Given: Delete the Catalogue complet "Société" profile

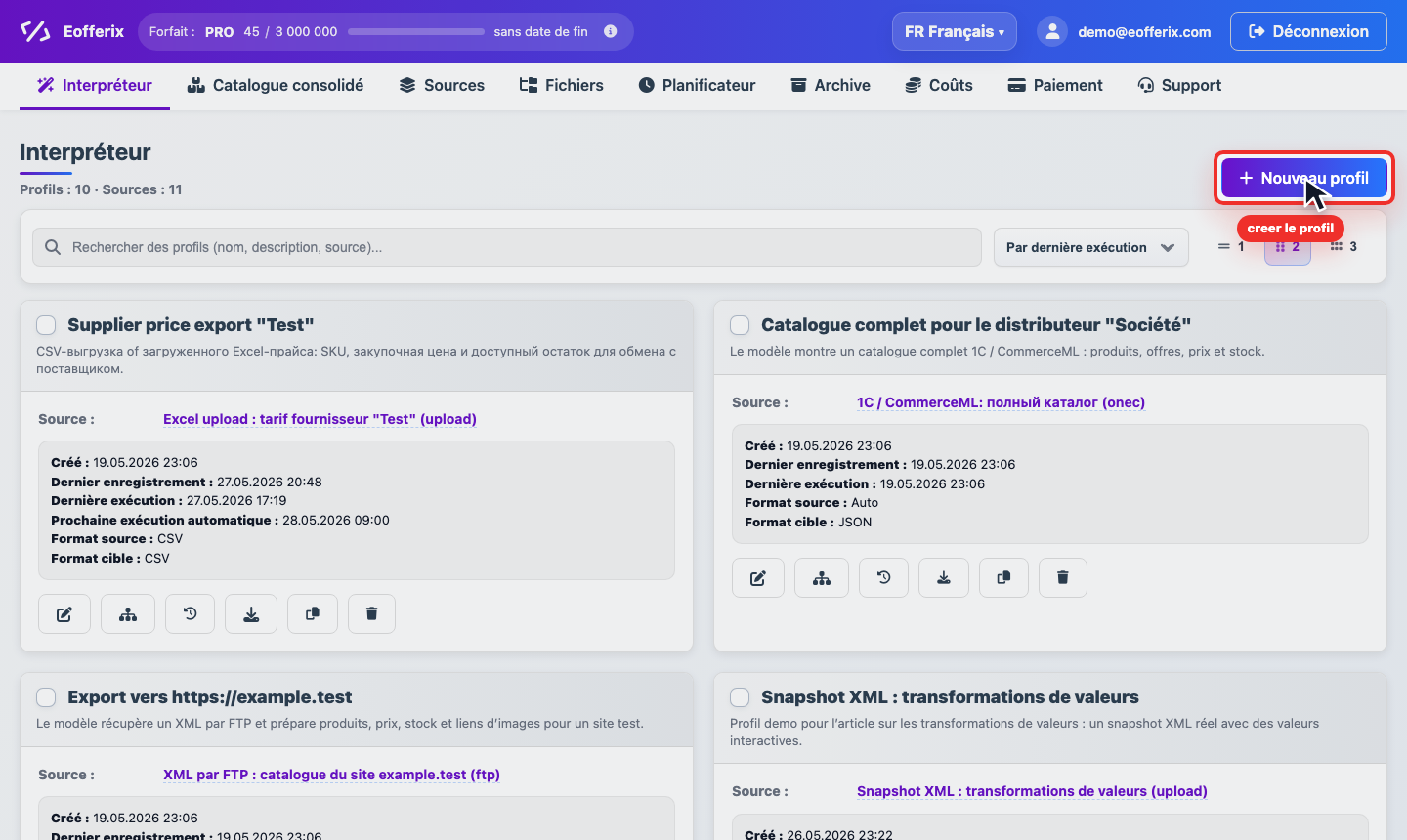Looking at the screenshot, I should 1063,578.
